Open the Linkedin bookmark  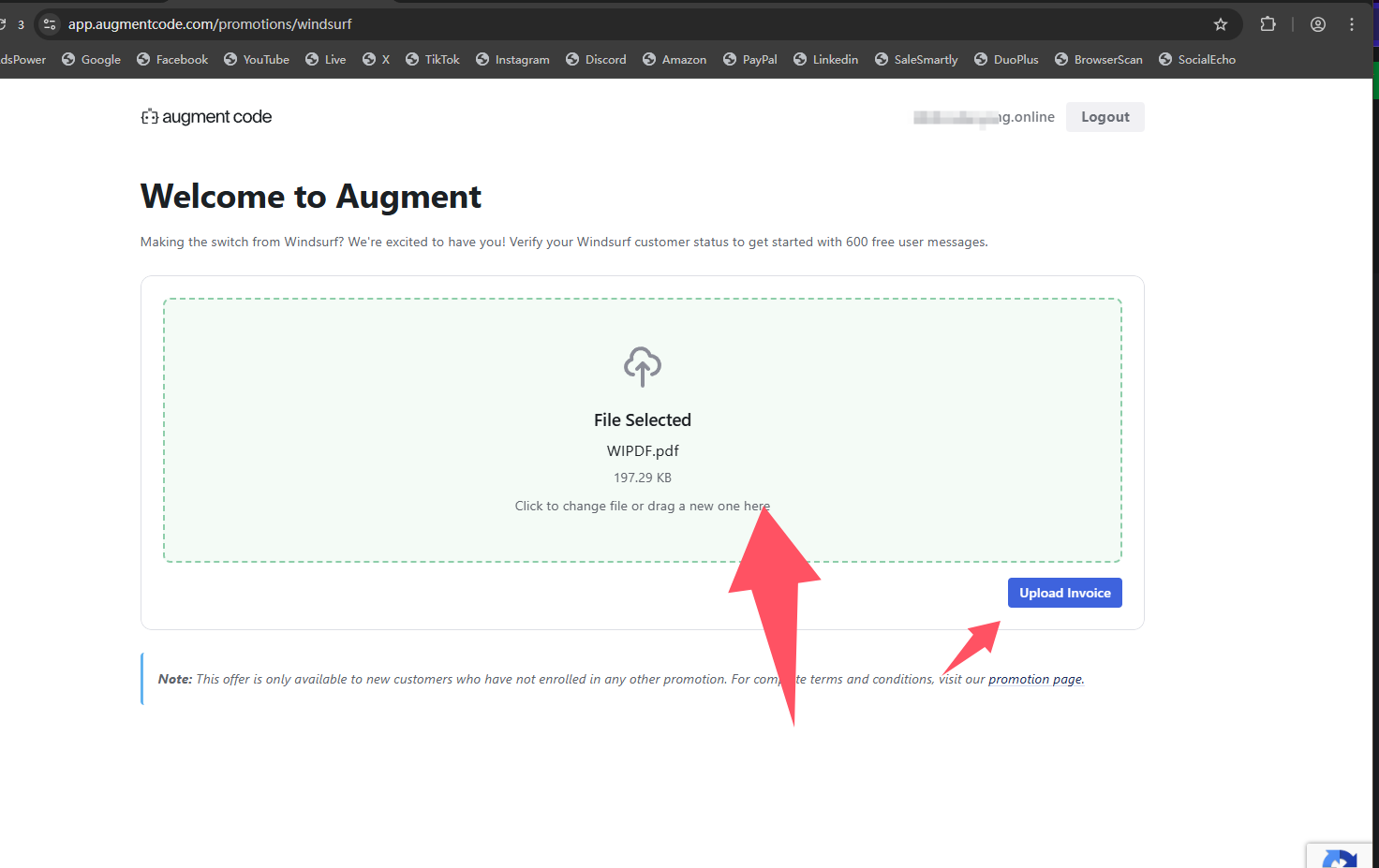(825, 59)
